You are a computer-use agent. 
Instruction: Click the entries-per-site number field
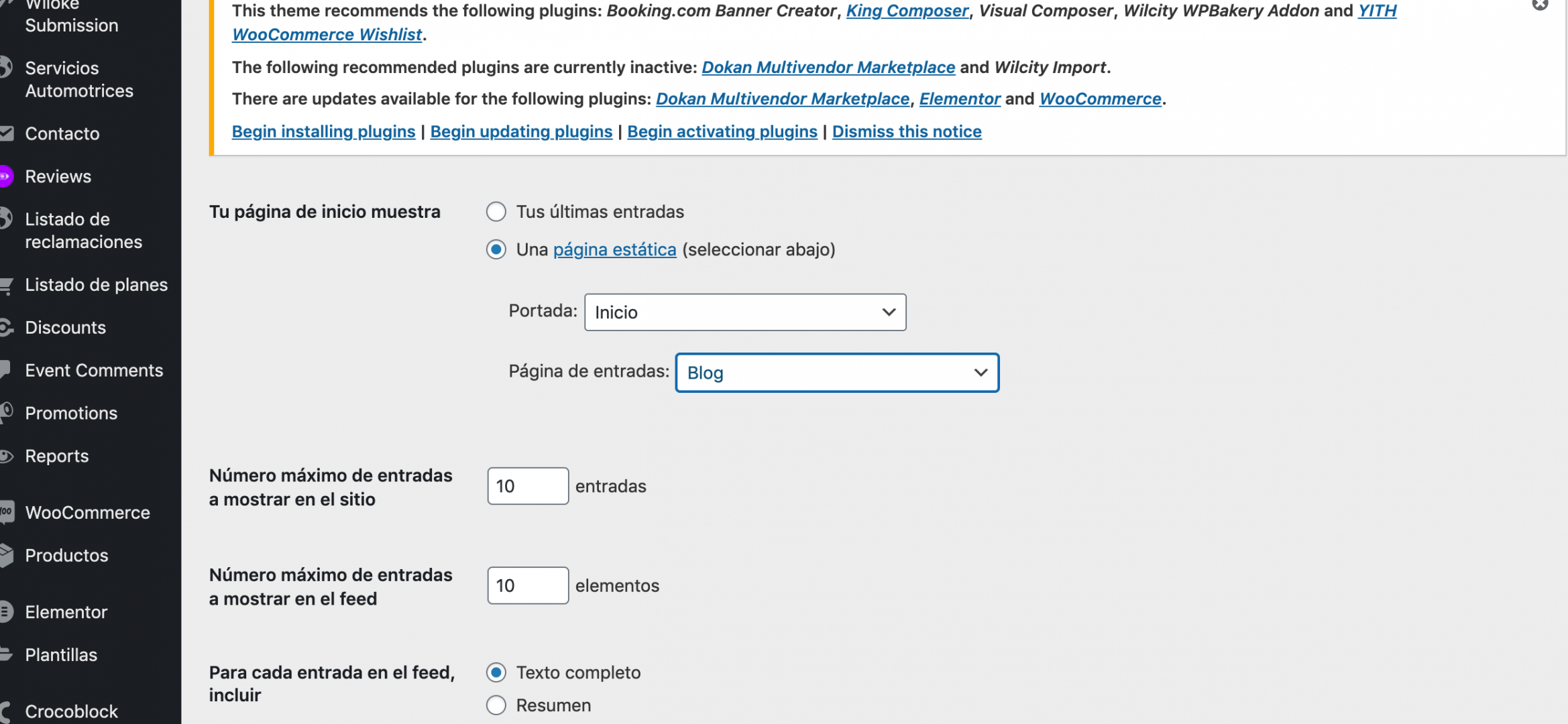point(528,486)
